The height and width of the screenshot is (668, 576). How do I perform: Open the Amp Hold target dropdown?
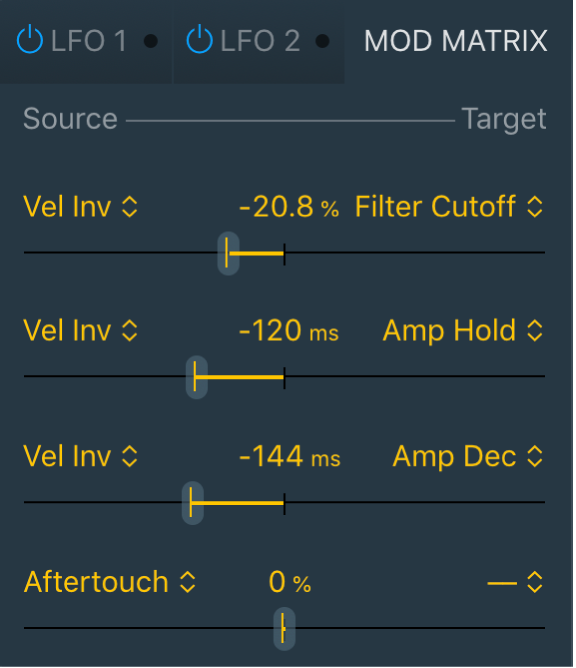(x=463, y=331)
